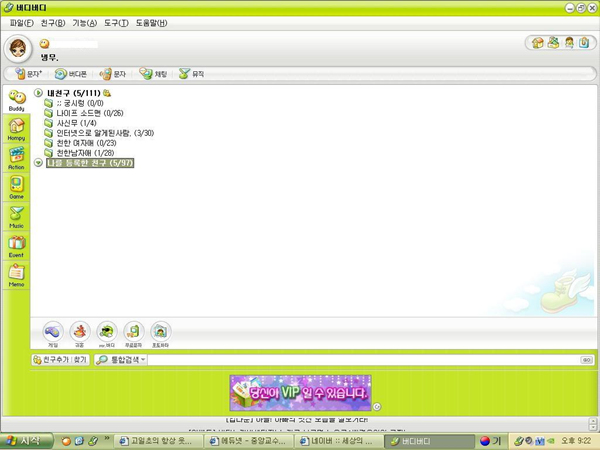This screenshot has height=450, width=600.
Task: Open the Event sidebar tab
Action: click(16, 245)
